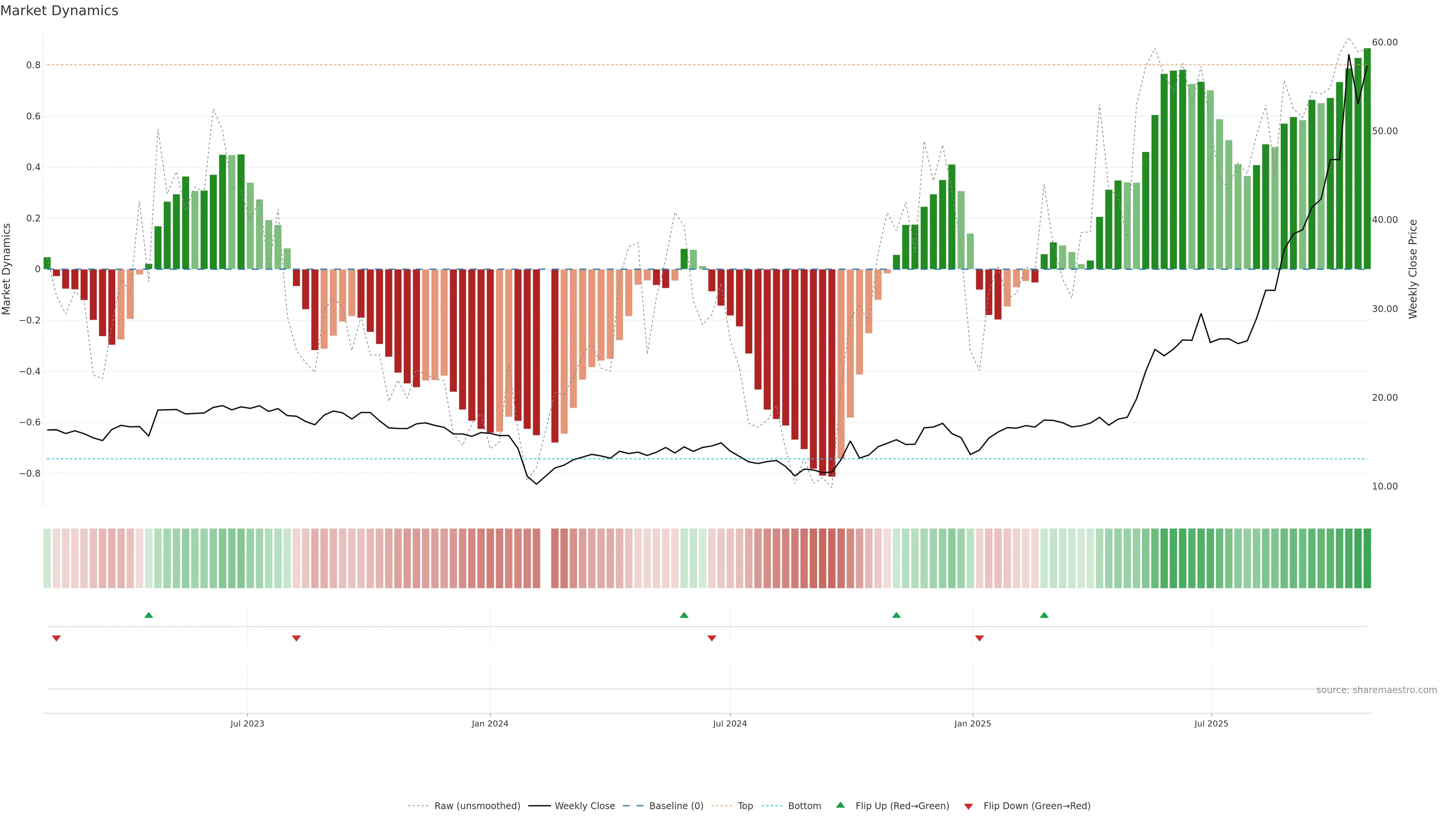Toggle the Baseline (0) legend entry
This screenshot has width=1456, height=819.
676,806
